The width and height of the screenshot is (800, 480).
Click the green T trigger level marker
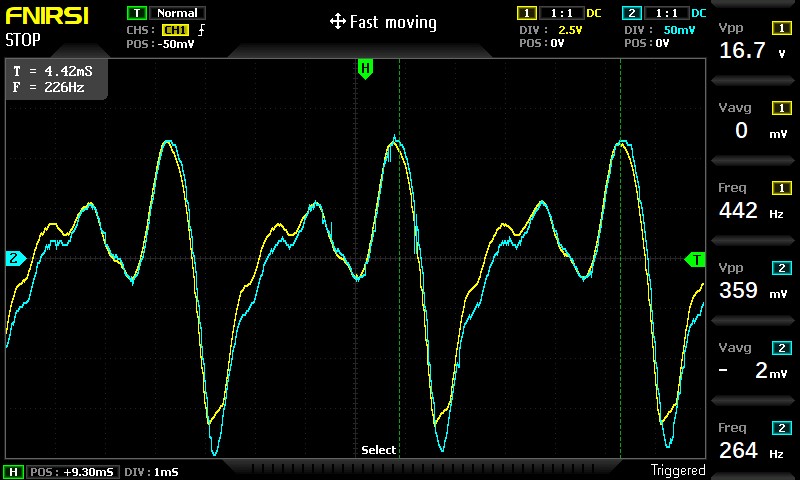[x=694, y=260]
